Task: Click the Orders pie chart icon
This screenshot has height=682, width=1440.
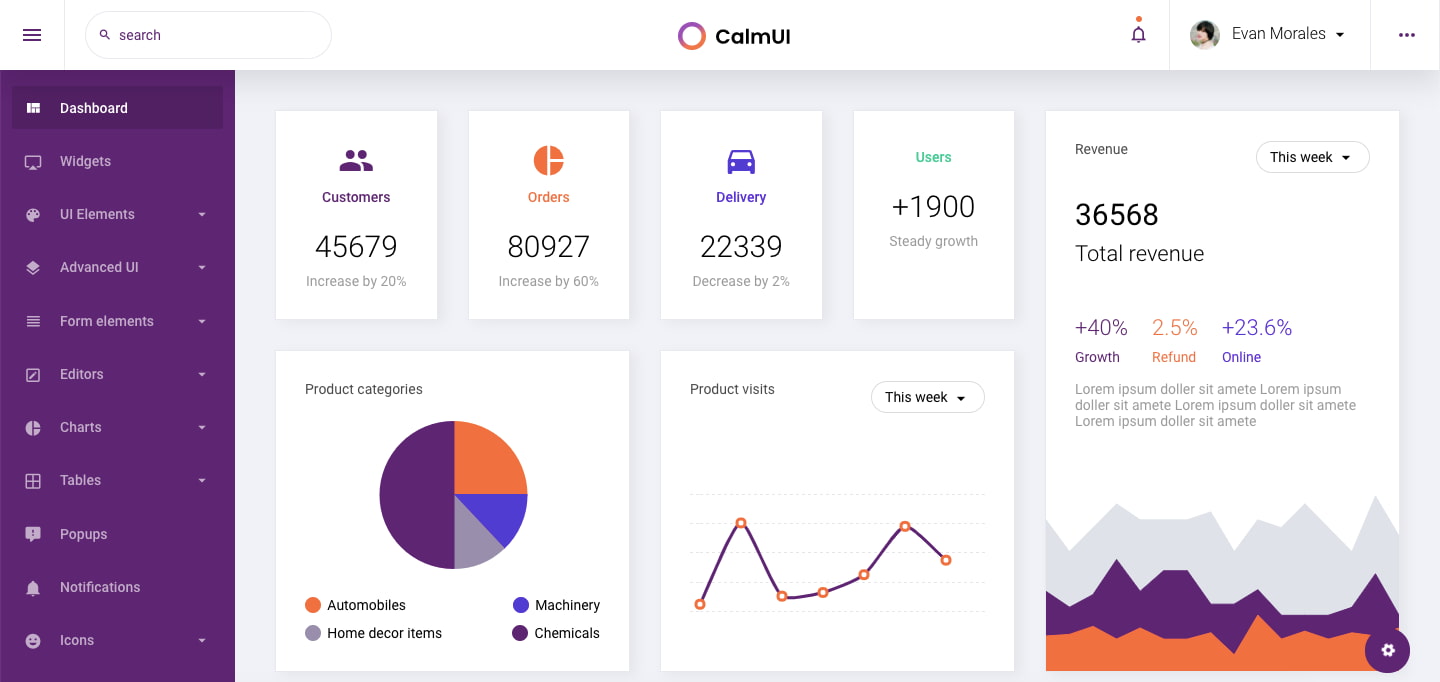Action: 548,159
